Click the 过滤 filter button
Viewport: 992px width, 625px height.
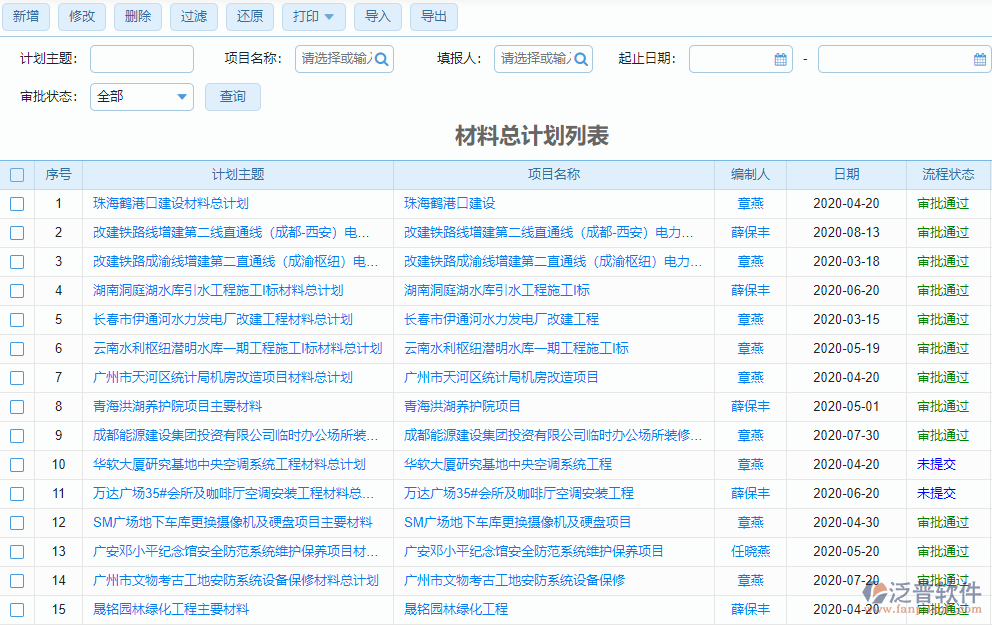[193, 17]
